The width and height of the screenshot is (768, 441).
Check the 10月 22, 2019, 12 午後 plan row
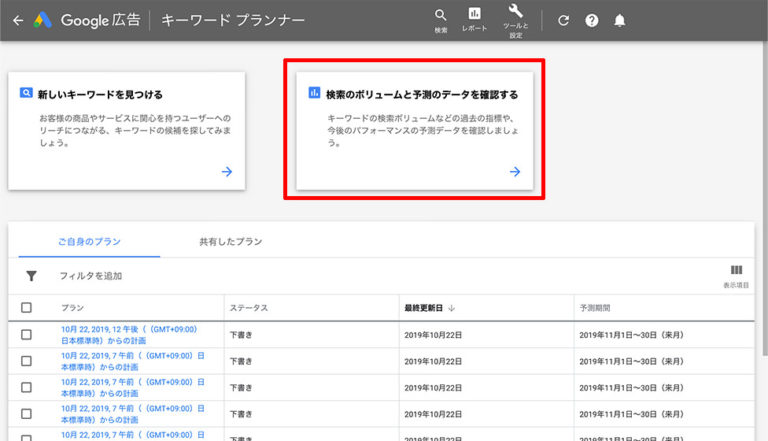pyautogui.click(x=26, y=335)
